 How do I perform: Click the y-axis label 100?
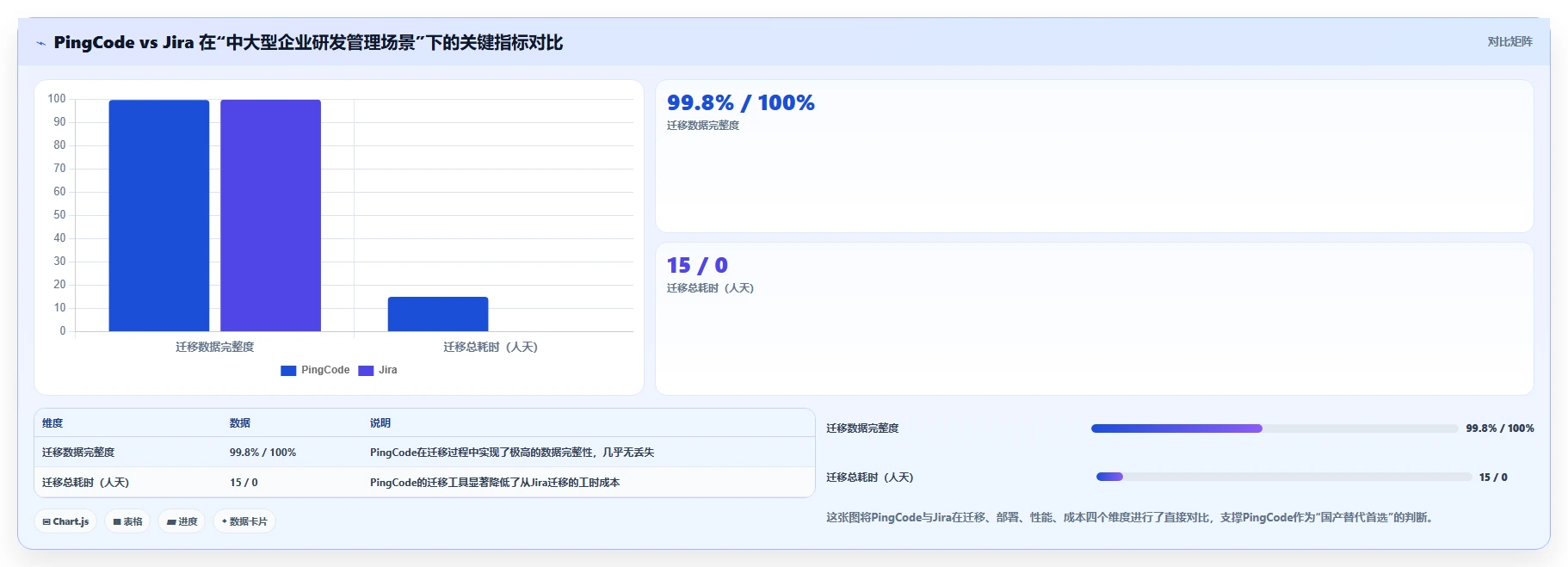(57, 99)
